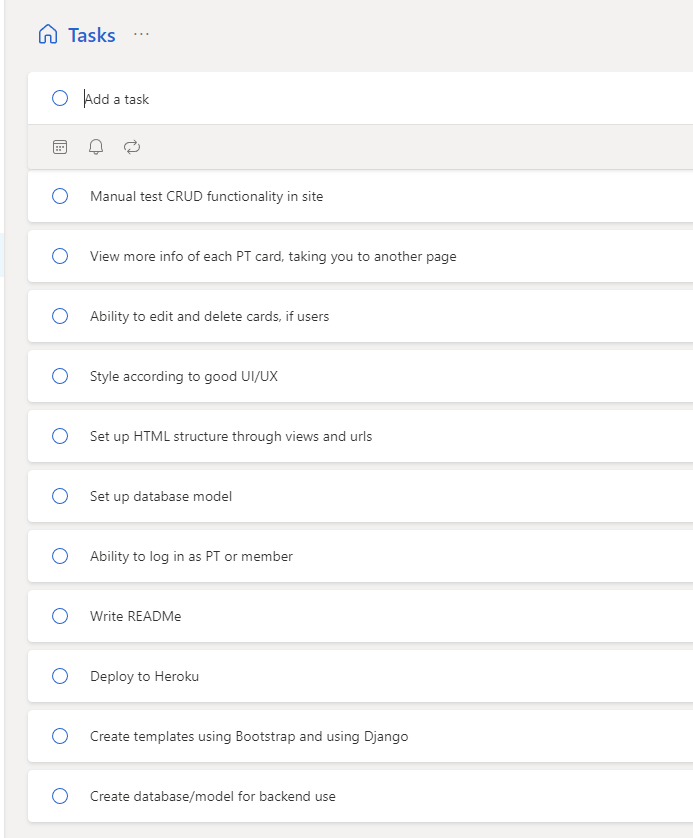Complete the 'Deploy to Heroku' task circle
693x838 pixels.
tap(59, 676)
